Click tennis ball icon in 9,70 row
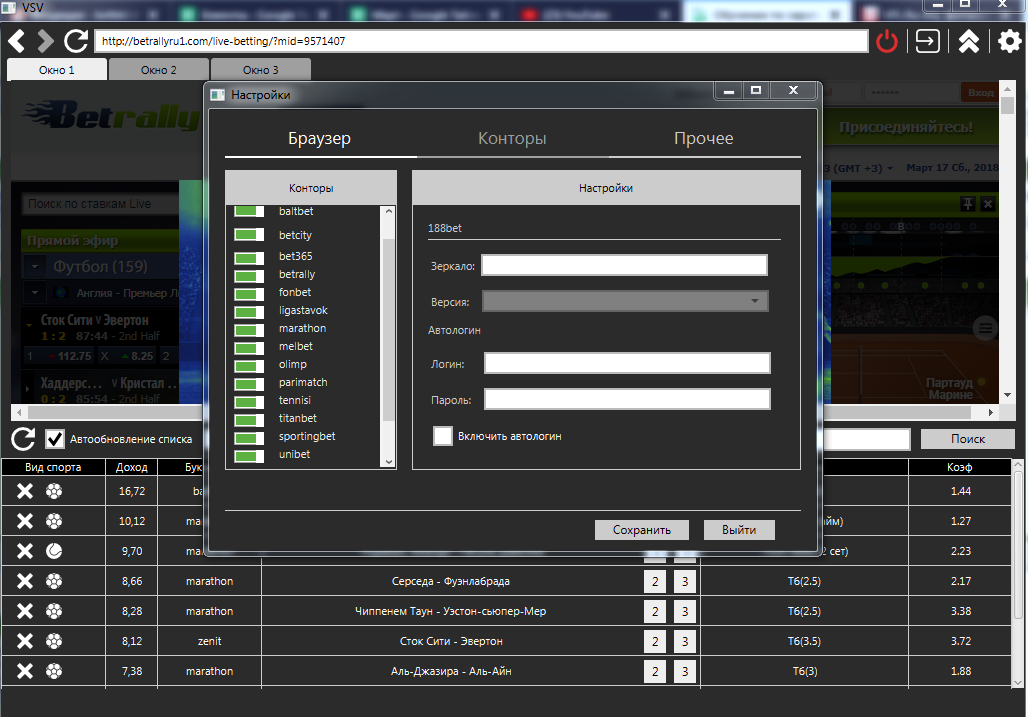Screen dimensions: 1028x717 tap(54, 551)
